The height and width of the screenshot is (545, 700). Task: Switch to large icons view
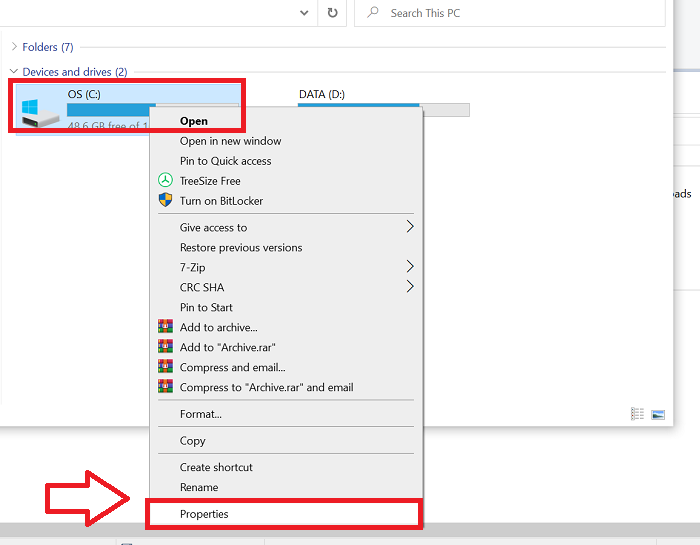coord(658,414)
